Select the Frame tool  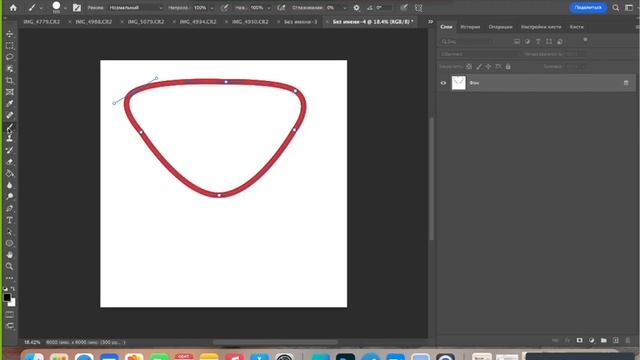(x=9, y=92)
